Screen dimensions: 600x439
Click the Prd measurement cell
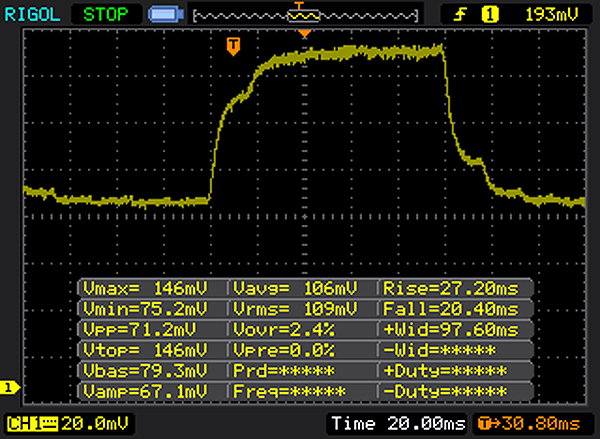click(284, 370)
